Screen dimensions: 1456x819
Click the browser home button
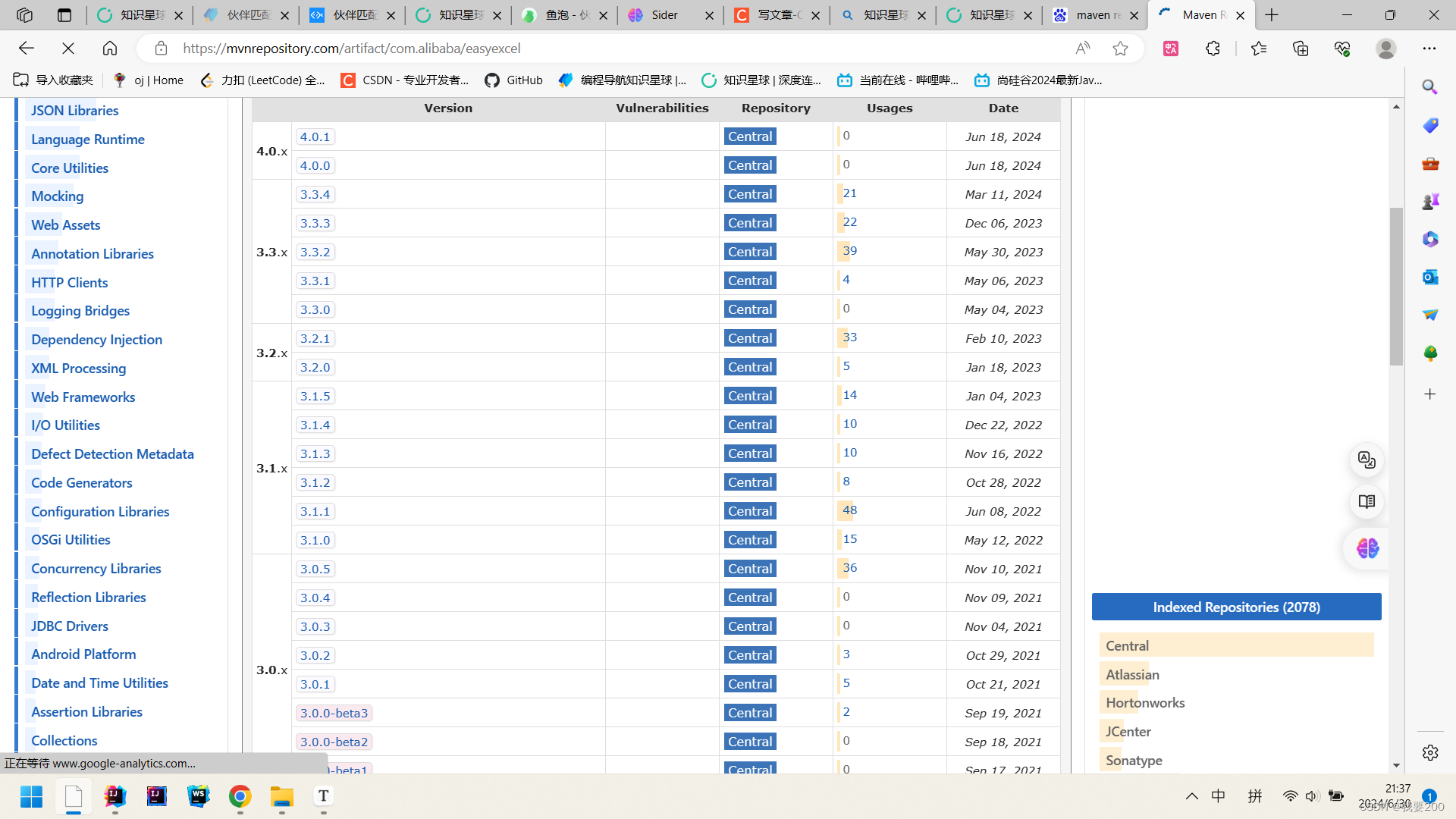(x=110, y=49)
